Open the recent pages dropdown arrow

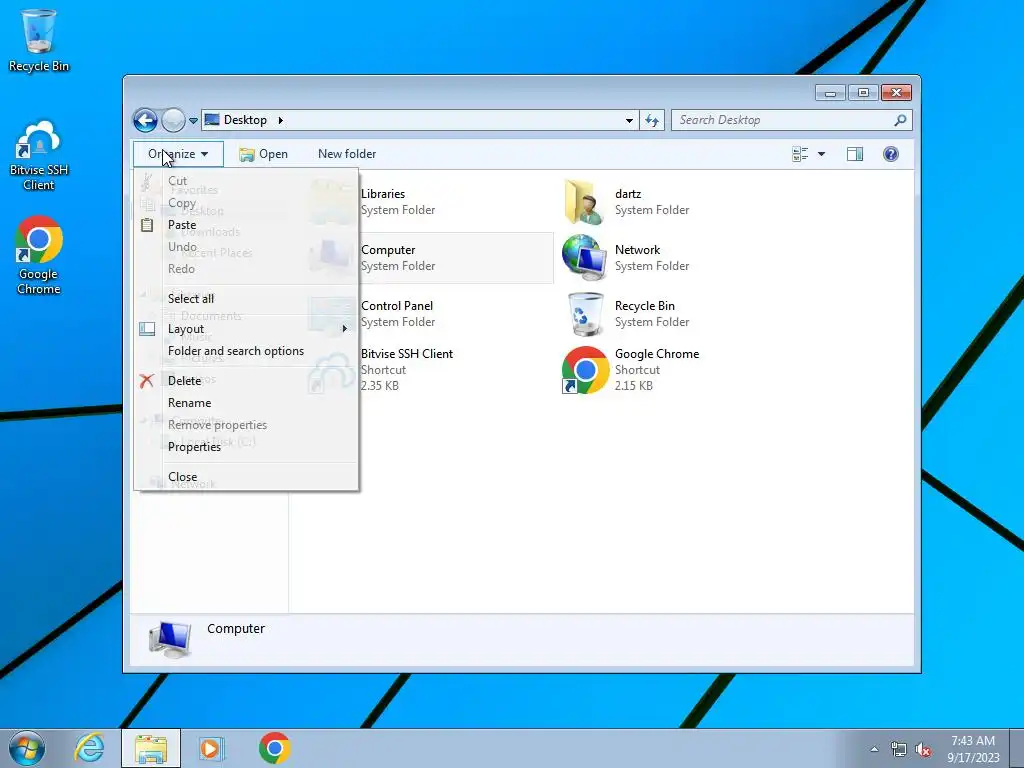[x=193, y=121]
